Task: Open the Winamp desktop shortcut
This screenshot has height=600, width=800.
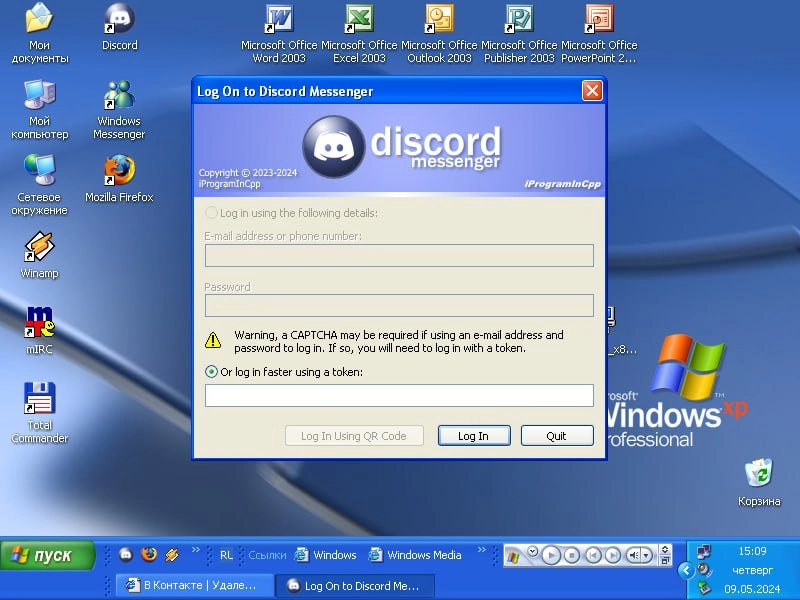Action: click(39, 247)
